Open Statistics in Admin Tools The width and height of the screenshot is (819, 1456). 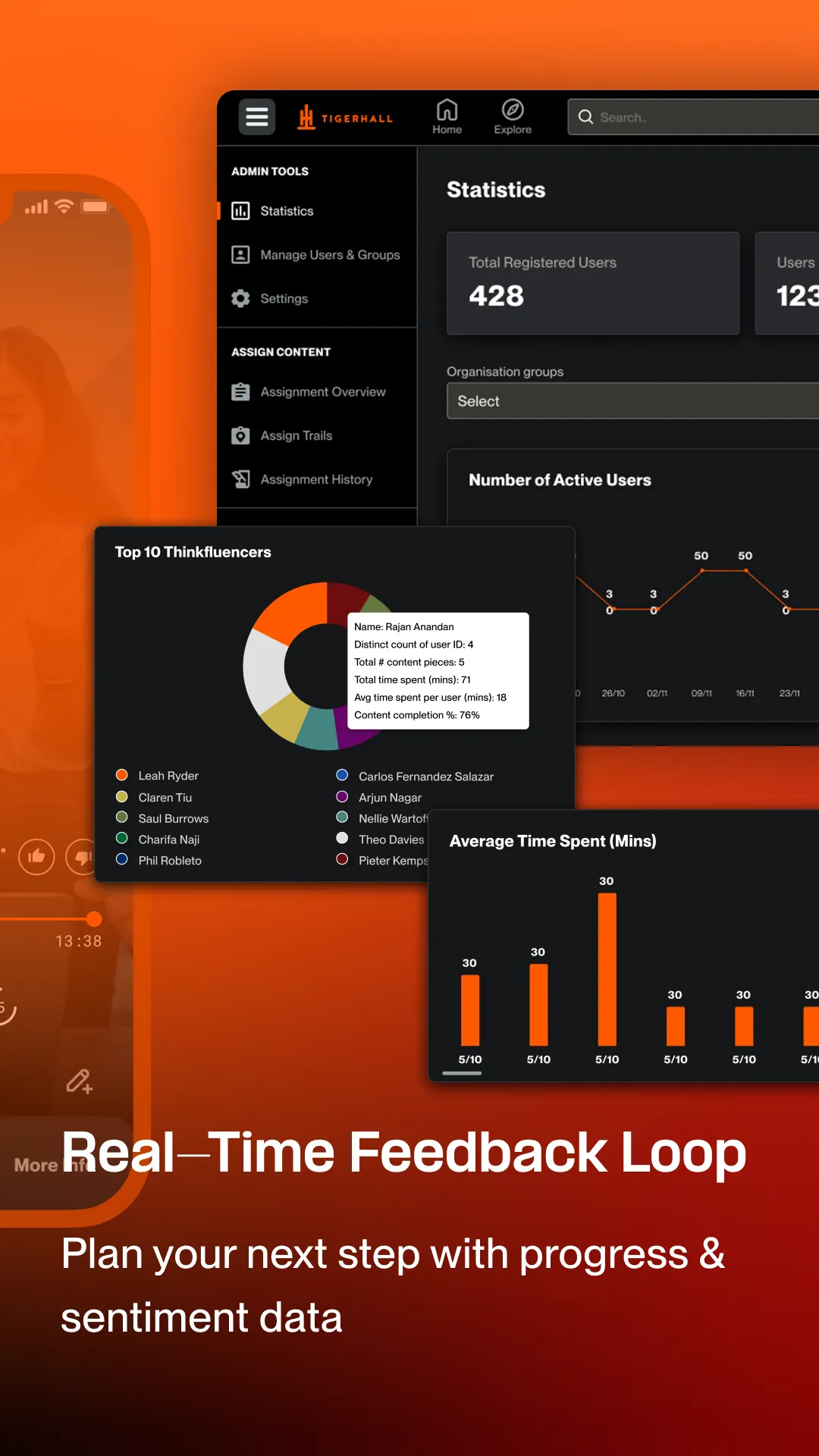287,211
